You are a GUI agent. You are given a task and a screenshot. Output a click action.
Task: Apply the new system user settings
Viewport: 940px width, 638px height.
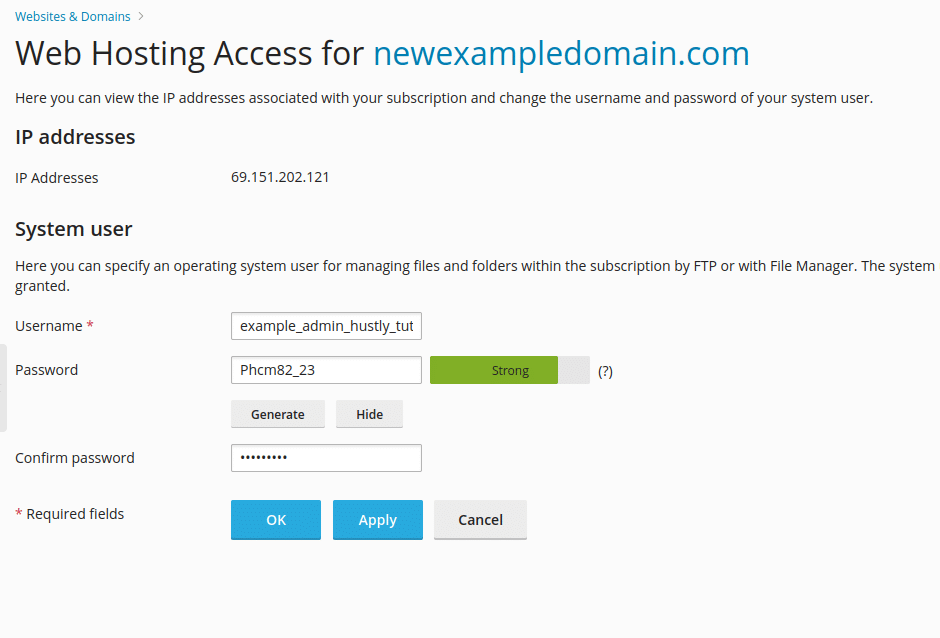point(377,519)
